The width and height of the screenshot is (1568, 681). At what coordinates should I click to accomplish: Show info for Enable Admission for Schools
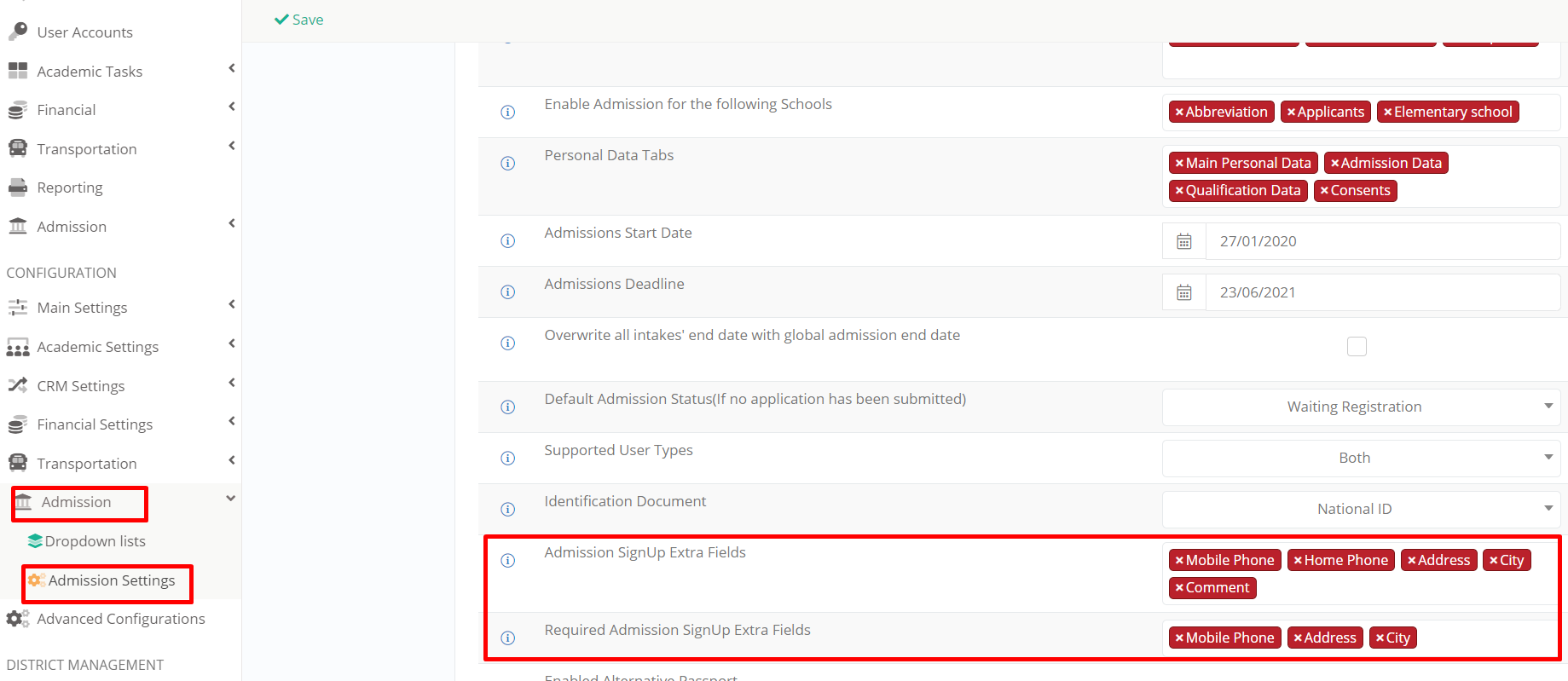click(x=507, y=112)
